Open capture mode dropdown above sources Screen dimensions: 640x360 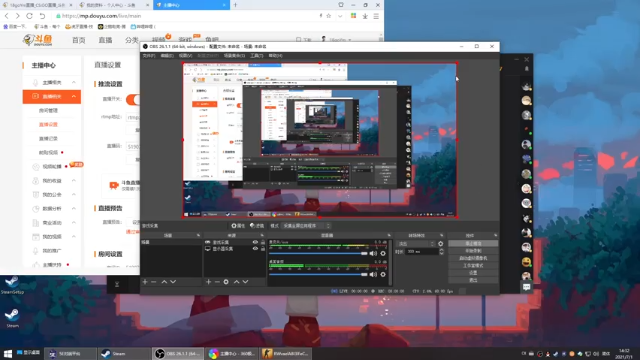[306, 226]
